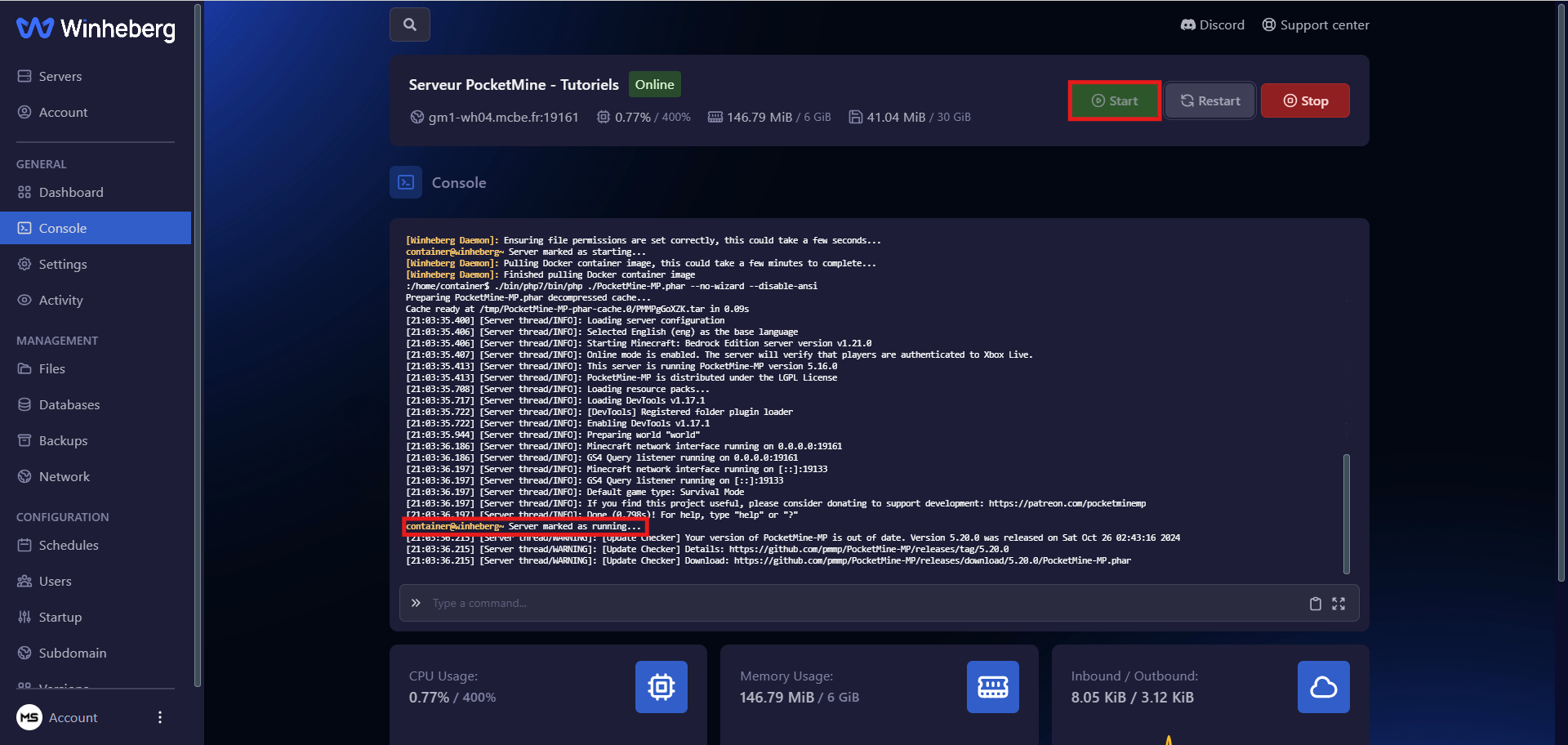Open Schedules configuration
Viewport: 1568px width, 745px height.
[x=69, y=545]
